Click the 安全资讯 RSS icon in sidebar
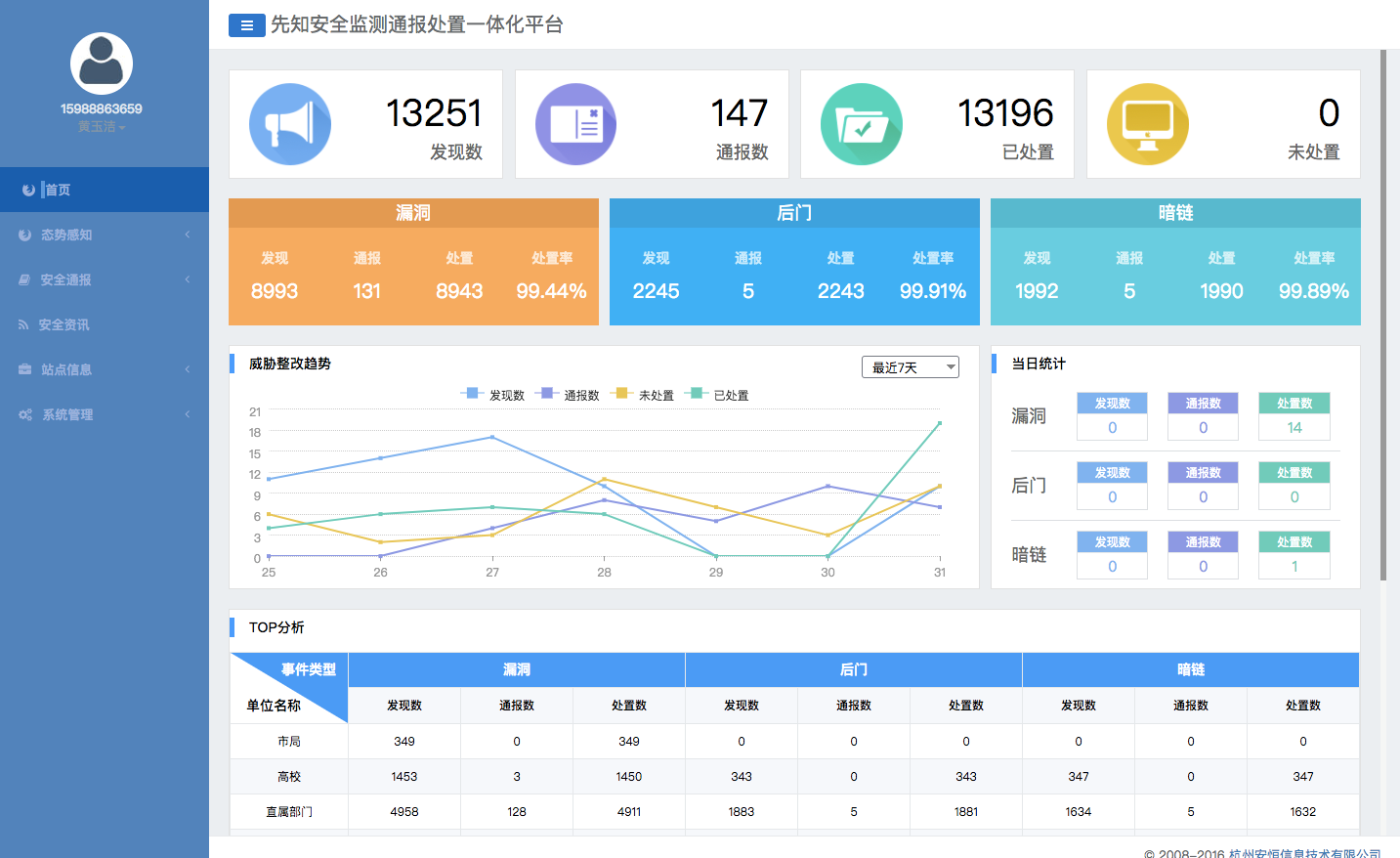This screenshot has height=858, width=1400. [23, 324]
